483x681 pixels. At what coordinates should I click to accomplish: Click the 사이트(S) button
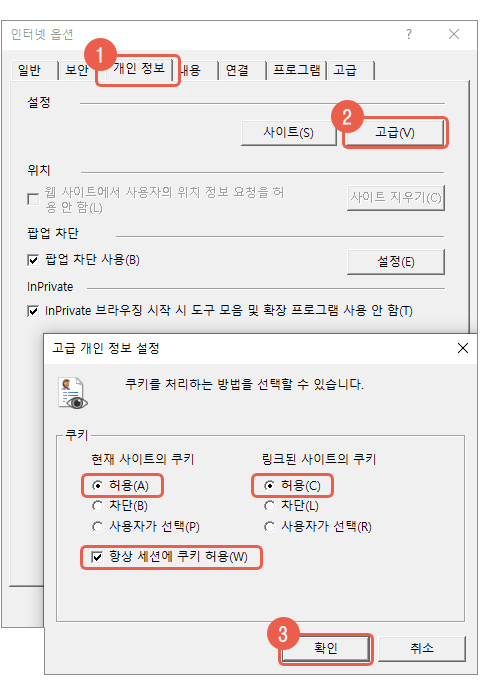point(288,132)
